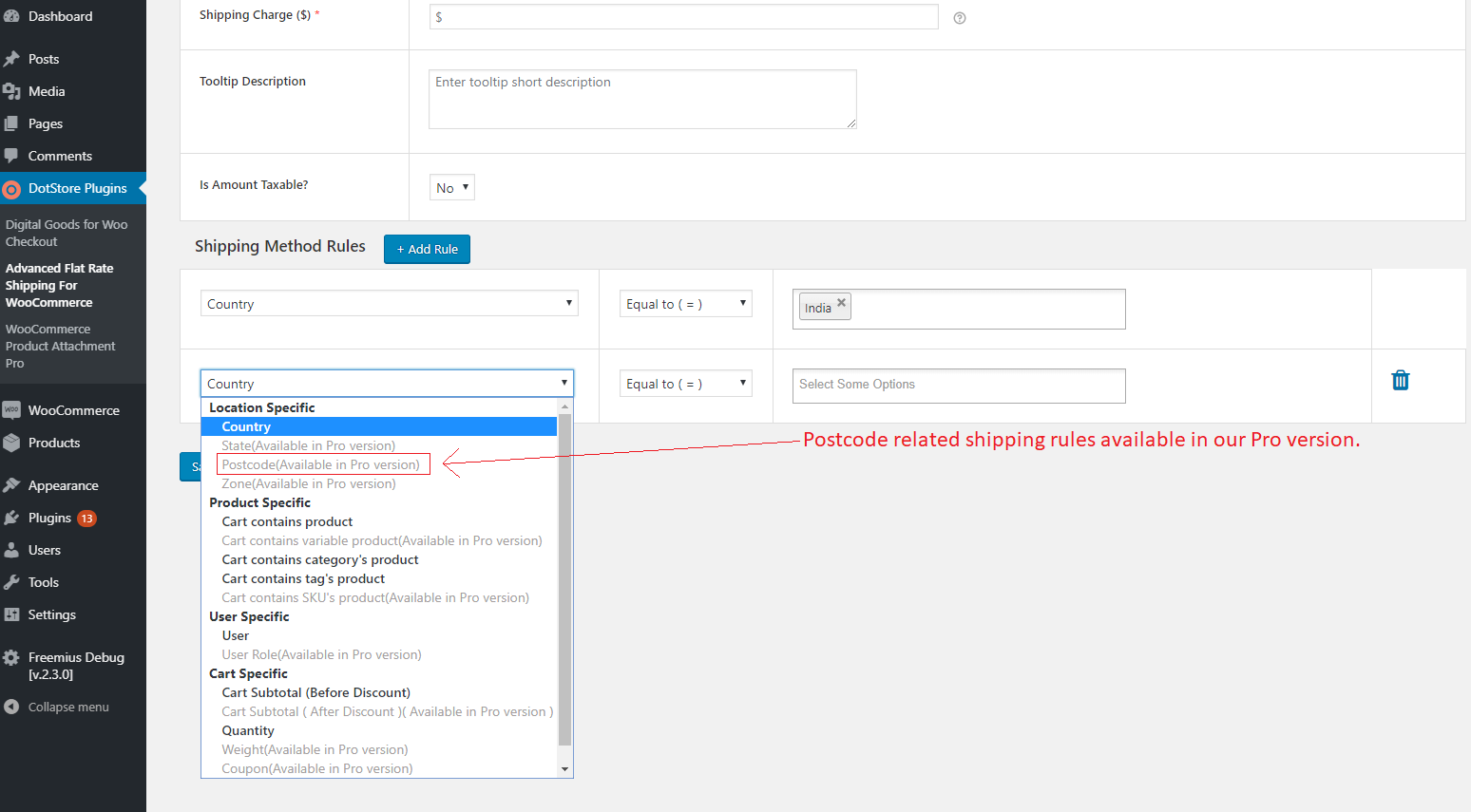The image size is (1471, 812).
Task: Click plugin update count badge 13
Action: (86, 519)
